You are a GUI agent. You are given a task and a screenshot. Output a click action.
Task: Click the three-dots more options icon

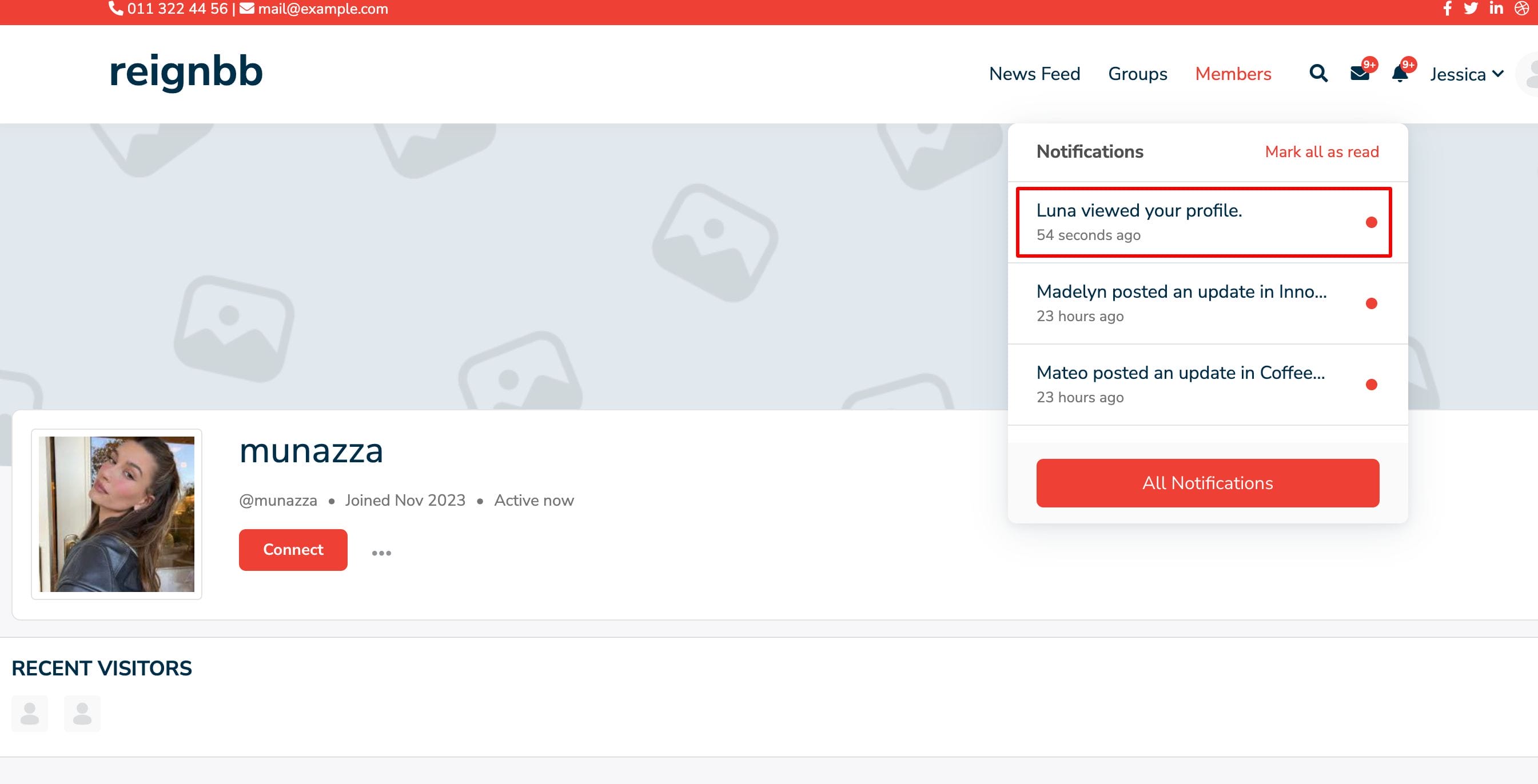[381, 553]
